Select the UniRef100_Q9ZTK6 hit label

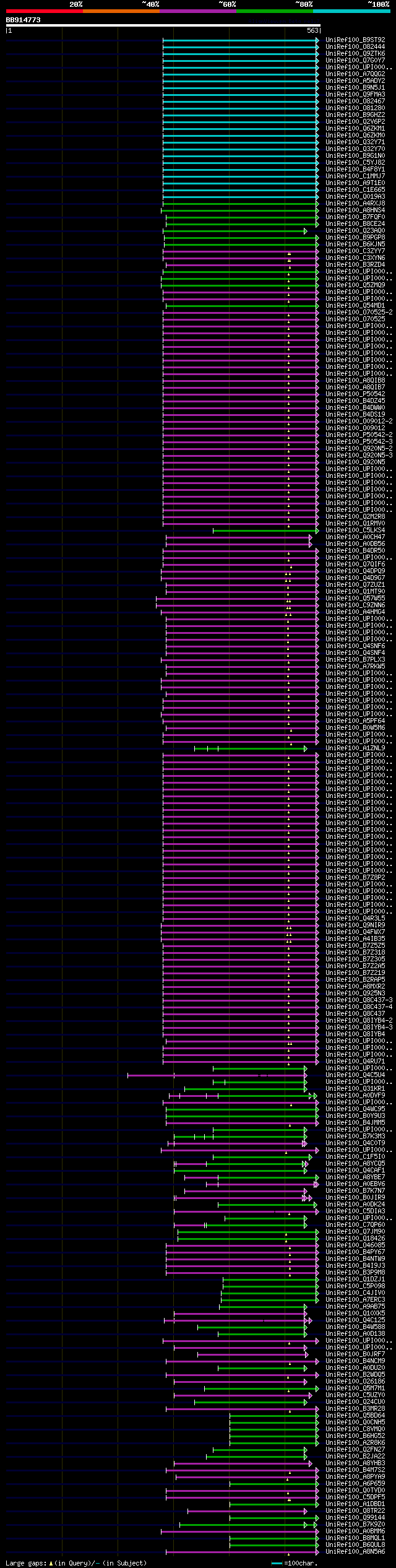[355, 53]
